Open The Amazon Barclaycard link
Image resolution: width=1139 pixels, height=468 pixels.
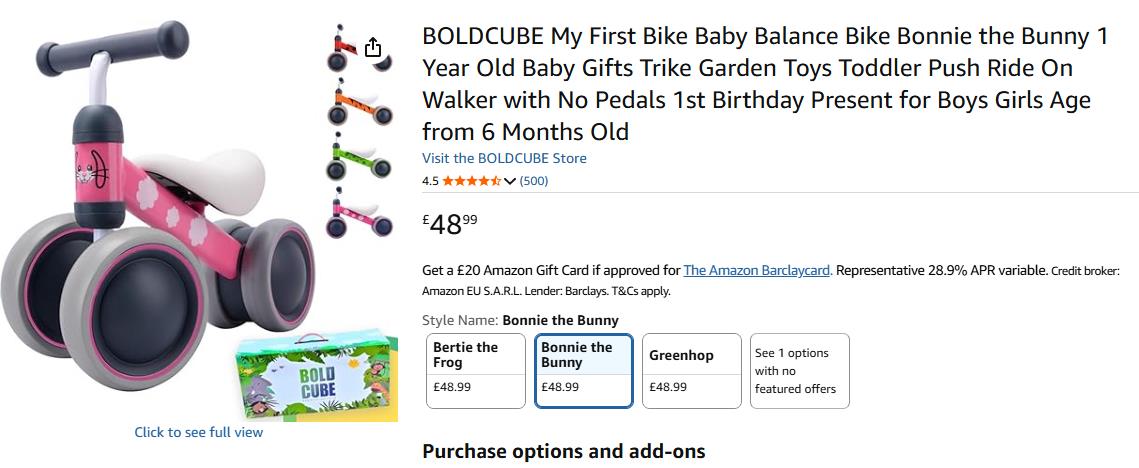(757, 270)
